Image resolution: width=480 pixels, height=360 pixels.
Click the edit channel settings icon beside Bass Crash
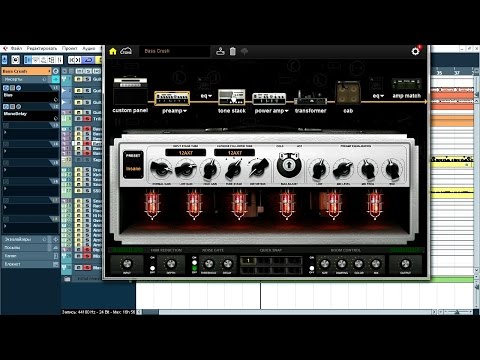click(x=56, y=71)
